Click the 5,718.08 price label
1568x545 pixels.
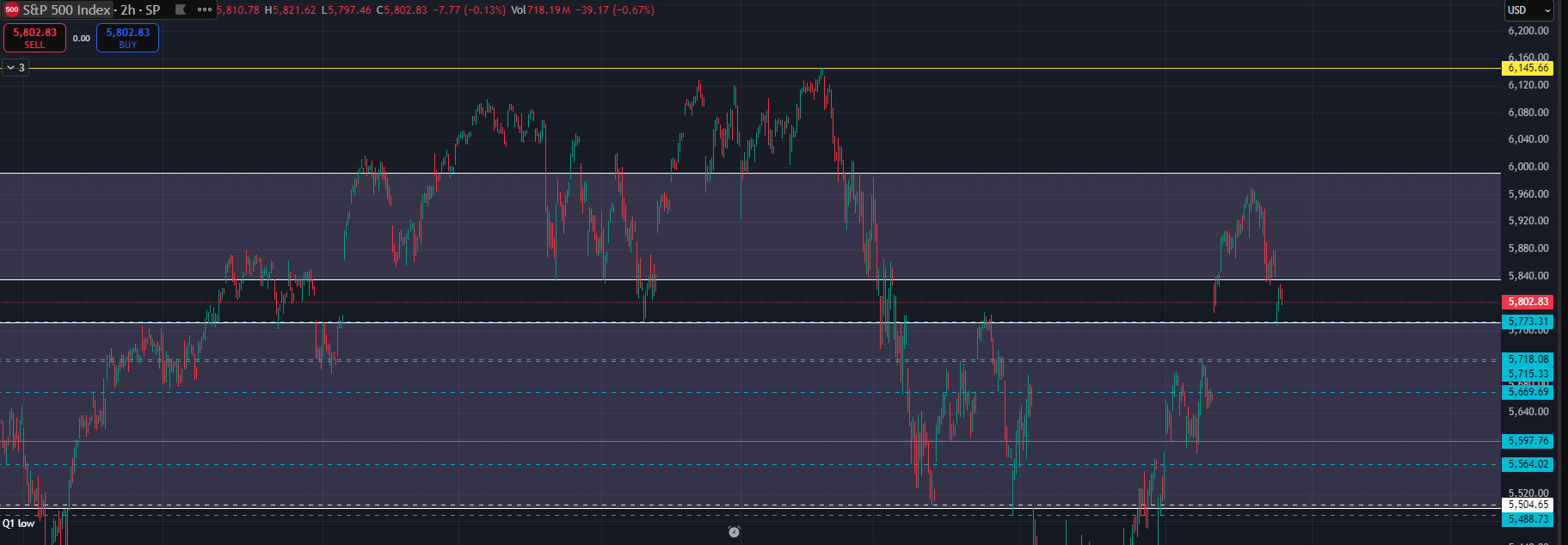coord(1528,359)
